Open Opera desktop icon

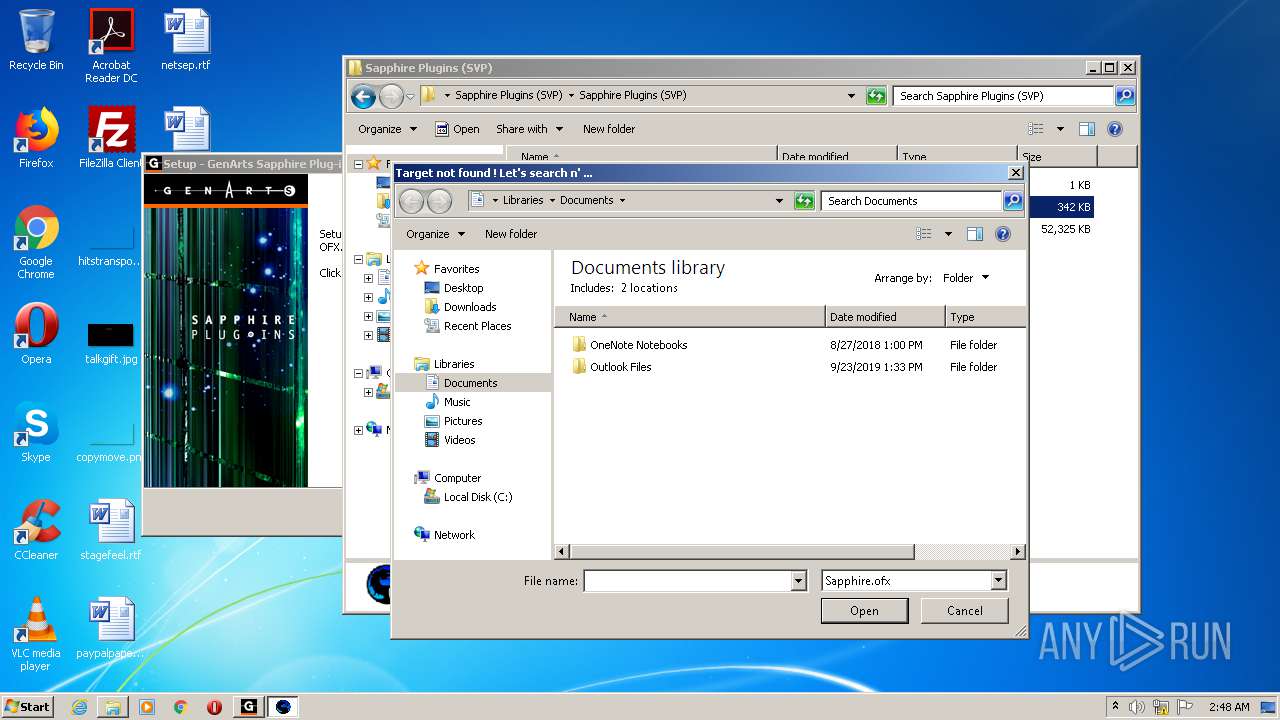coord(36,335)
